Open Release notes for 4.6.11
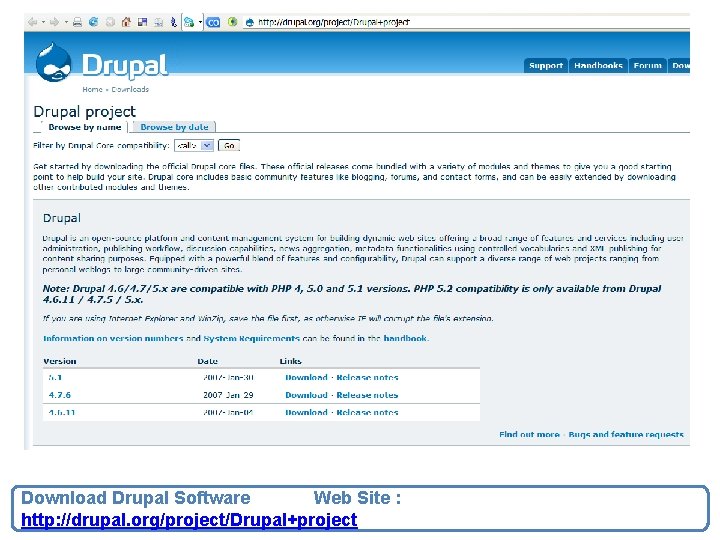The image size is (720, 540). [367, 412]
